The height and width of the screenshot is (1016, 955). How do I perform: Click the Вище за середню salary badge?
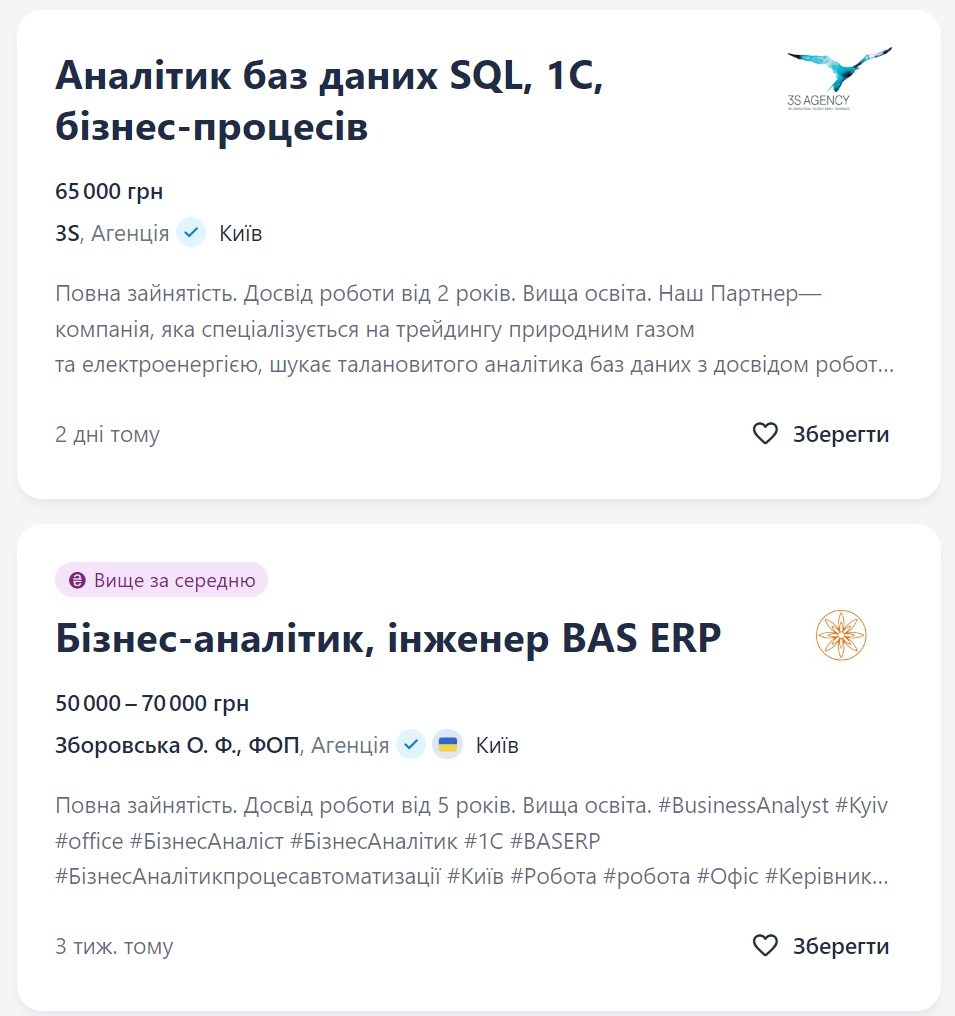161,579
